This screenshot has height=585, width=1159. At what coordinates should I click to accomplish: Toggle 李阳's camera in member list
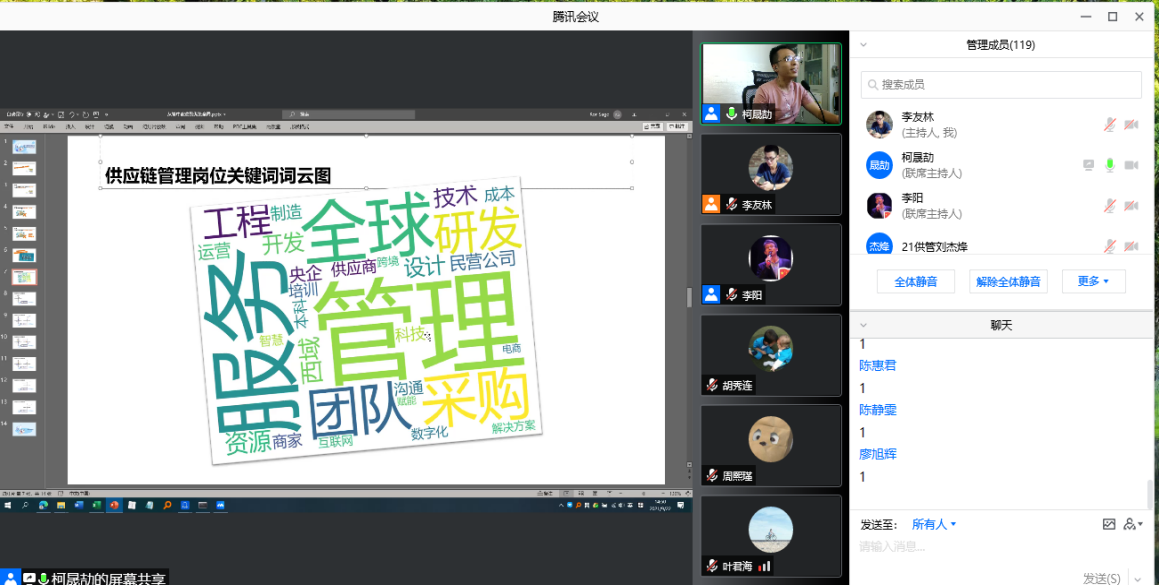coord(1131,206)
